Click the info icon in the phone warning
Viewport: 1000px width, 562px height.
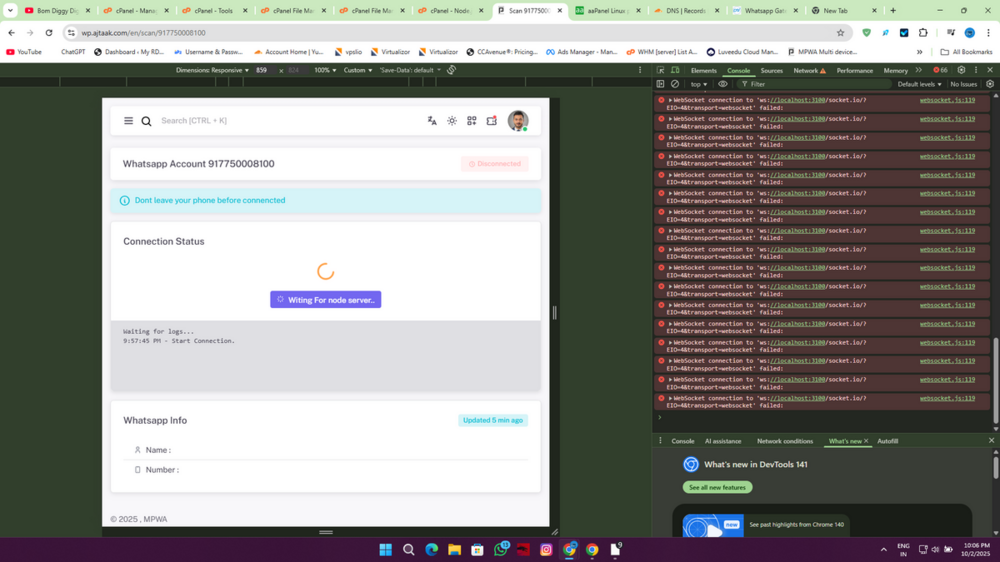(124, 200)
